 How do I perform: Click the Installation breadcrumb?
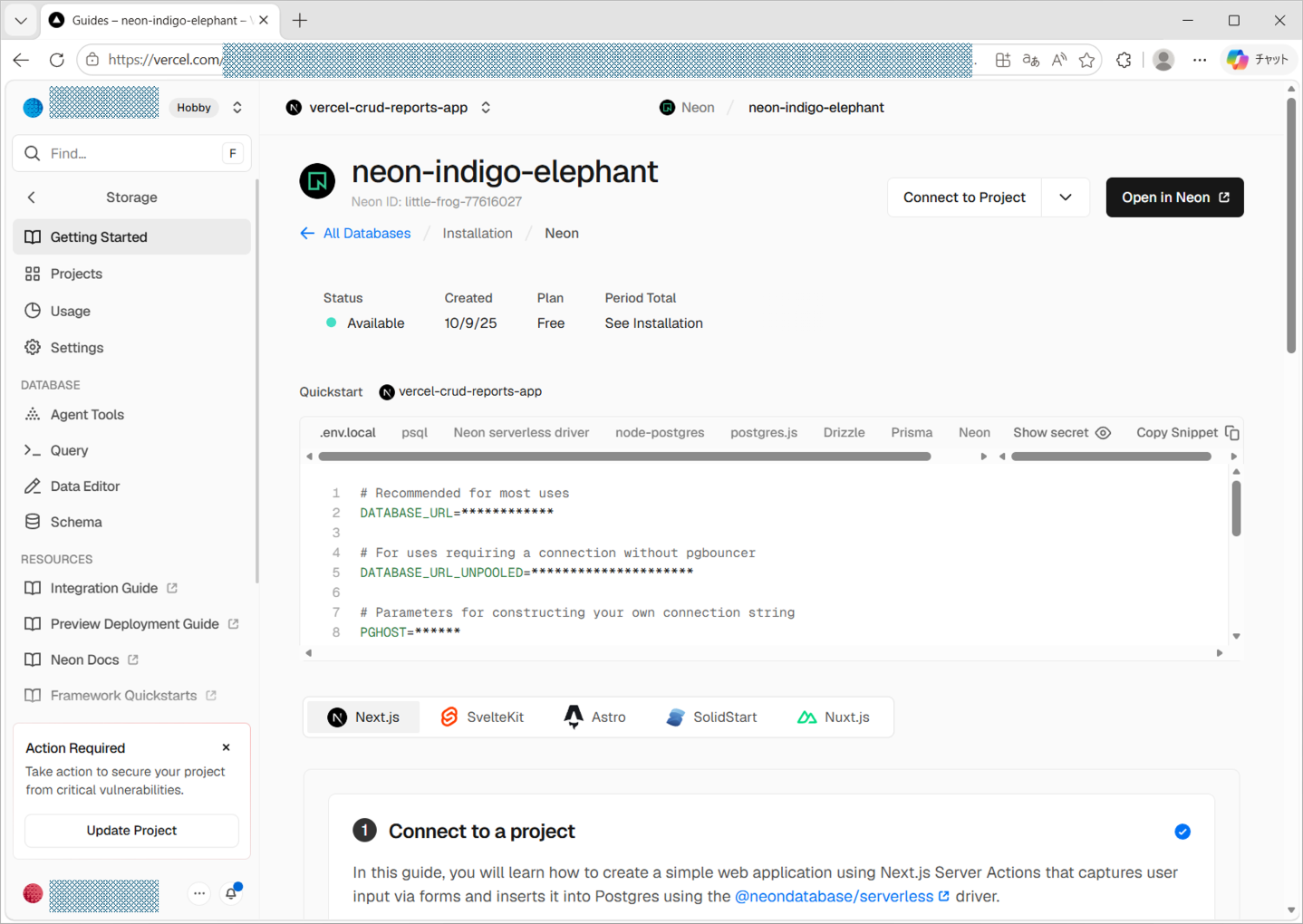478,233
